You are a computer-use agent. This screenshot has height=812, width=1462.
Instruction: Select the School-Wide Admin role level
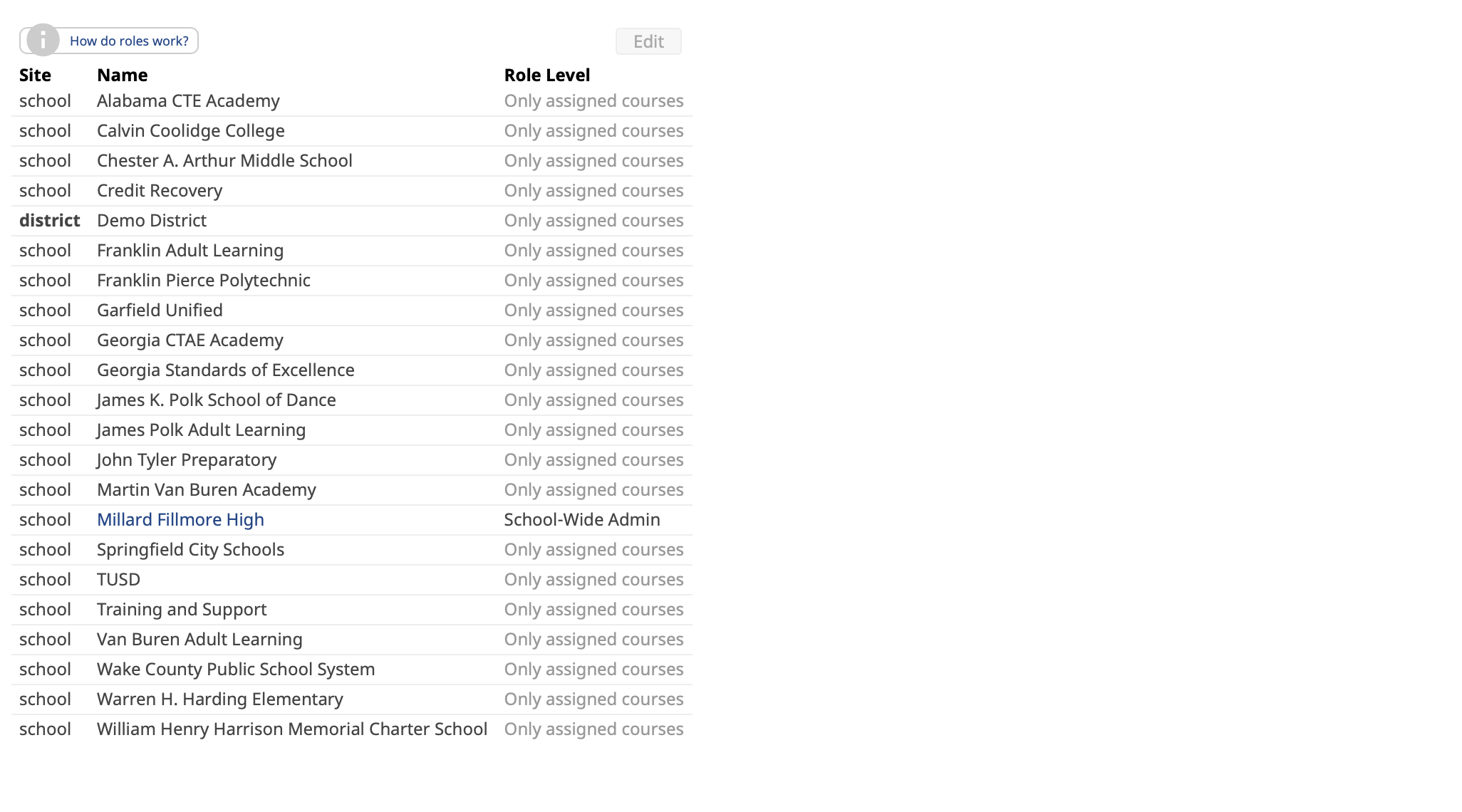[x=582, y=520]
